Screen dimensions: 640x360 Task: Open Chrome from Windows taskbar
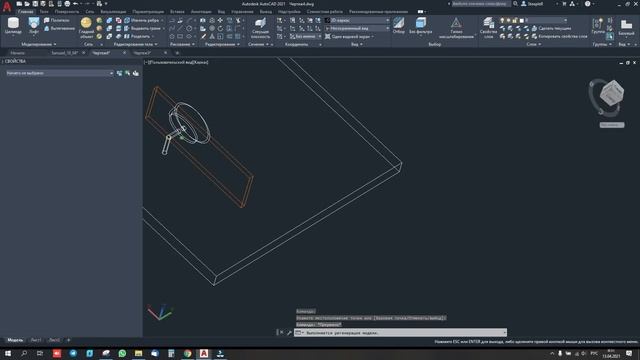tap(187, 353)
